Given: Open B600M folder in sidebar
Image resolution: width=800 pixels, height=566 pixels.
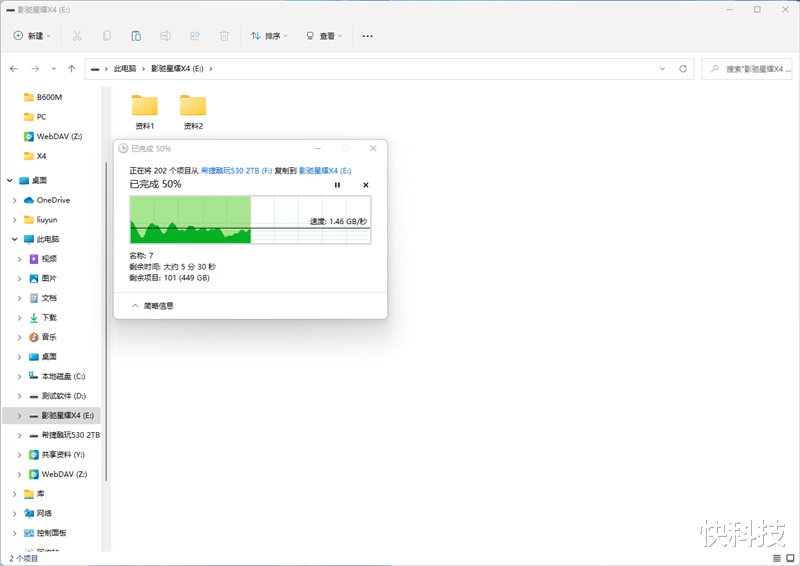Looking at the screenshot, I should (43, 97).
